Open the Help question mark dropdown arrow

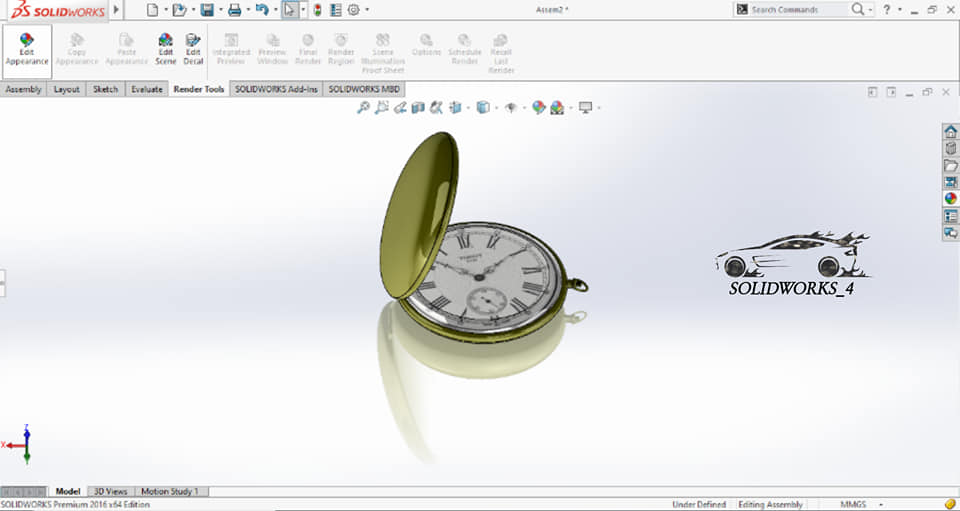click(x=899, y=10)
